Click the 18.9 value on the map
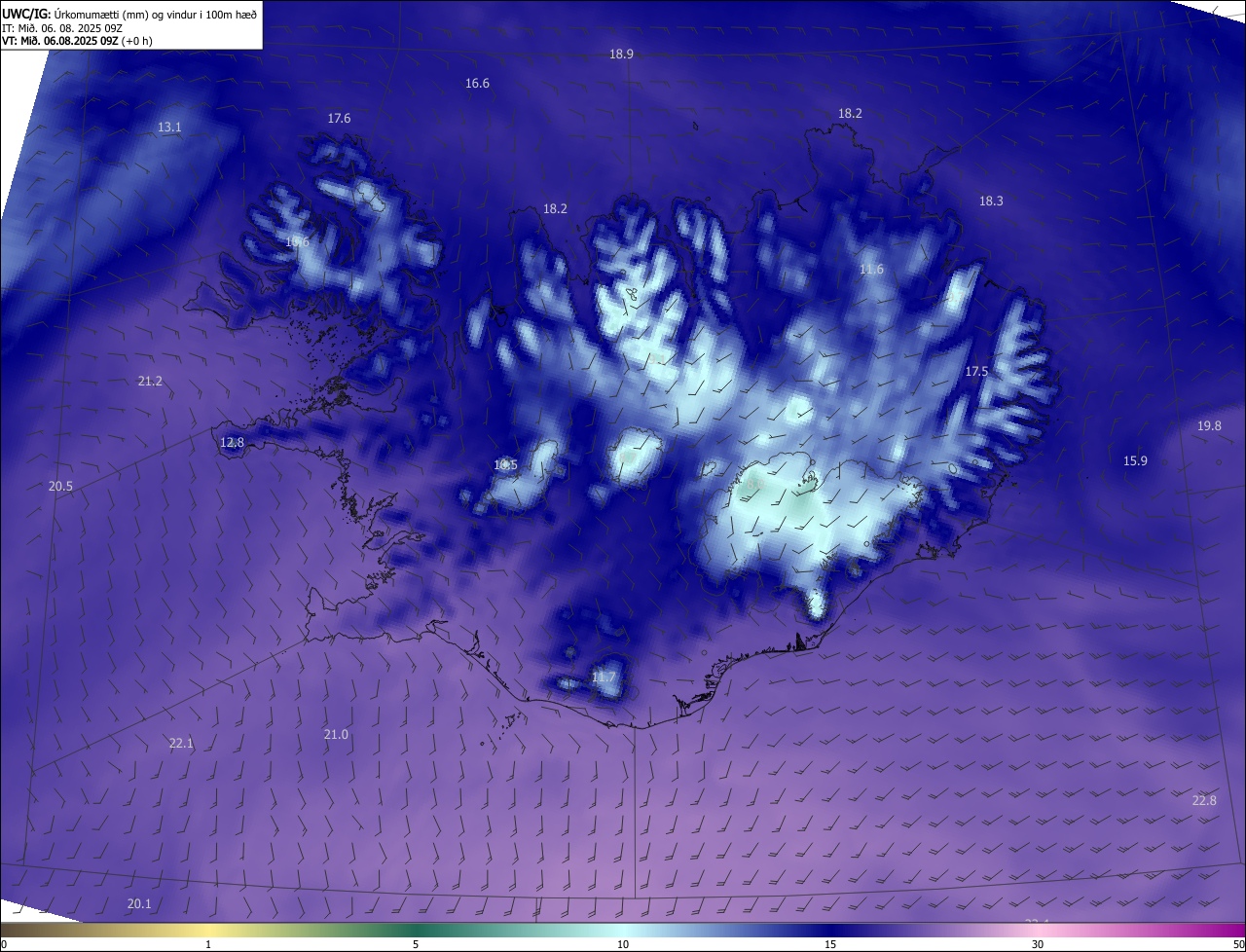 (x=621, y=55)
